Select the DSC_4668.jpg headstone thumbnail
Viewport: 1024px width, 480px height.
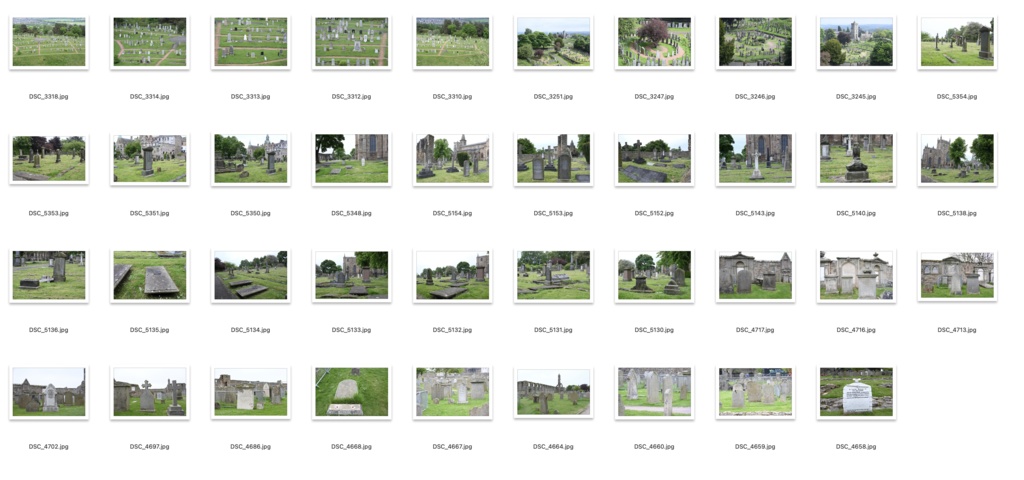click(x=351, y=392)
